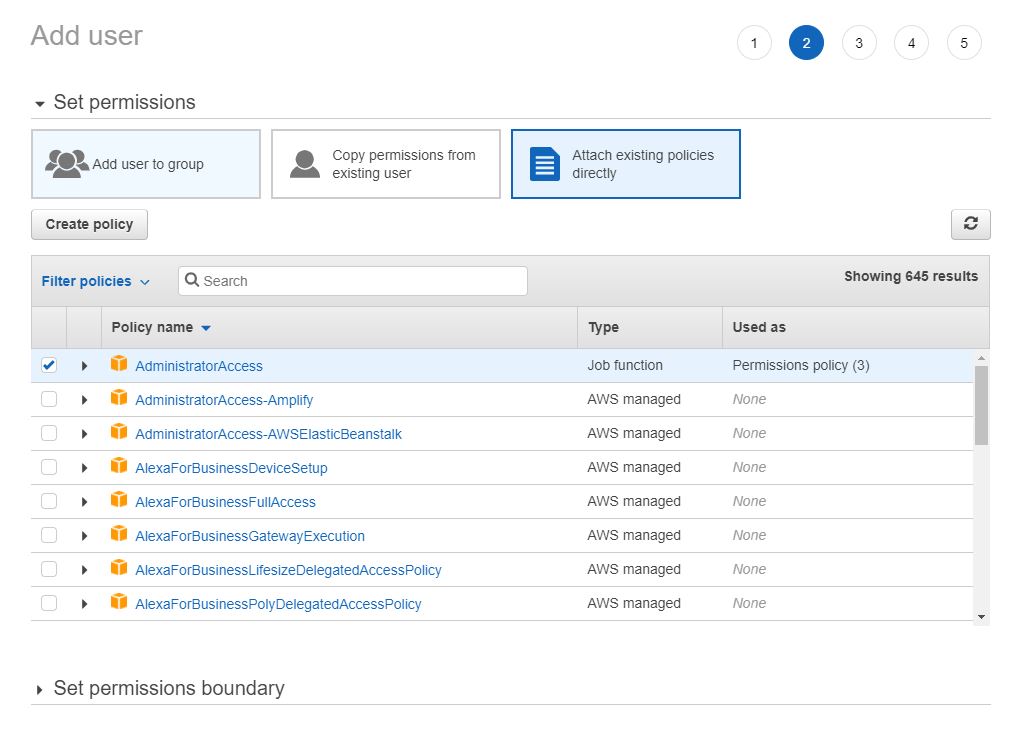Click the 'Job function' type cell
The image size is (1024, 732).
[625, 365]
